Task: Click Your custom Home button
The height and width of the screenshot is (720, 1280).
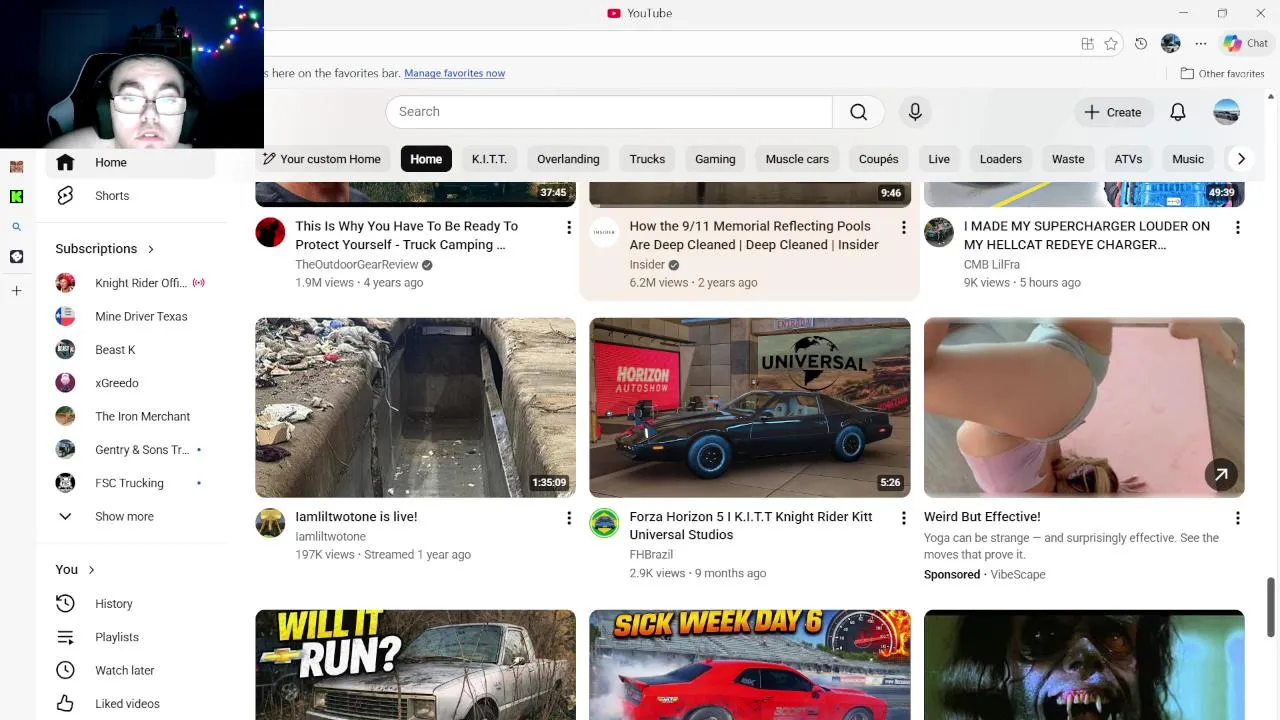Action: tap(322, 159)
